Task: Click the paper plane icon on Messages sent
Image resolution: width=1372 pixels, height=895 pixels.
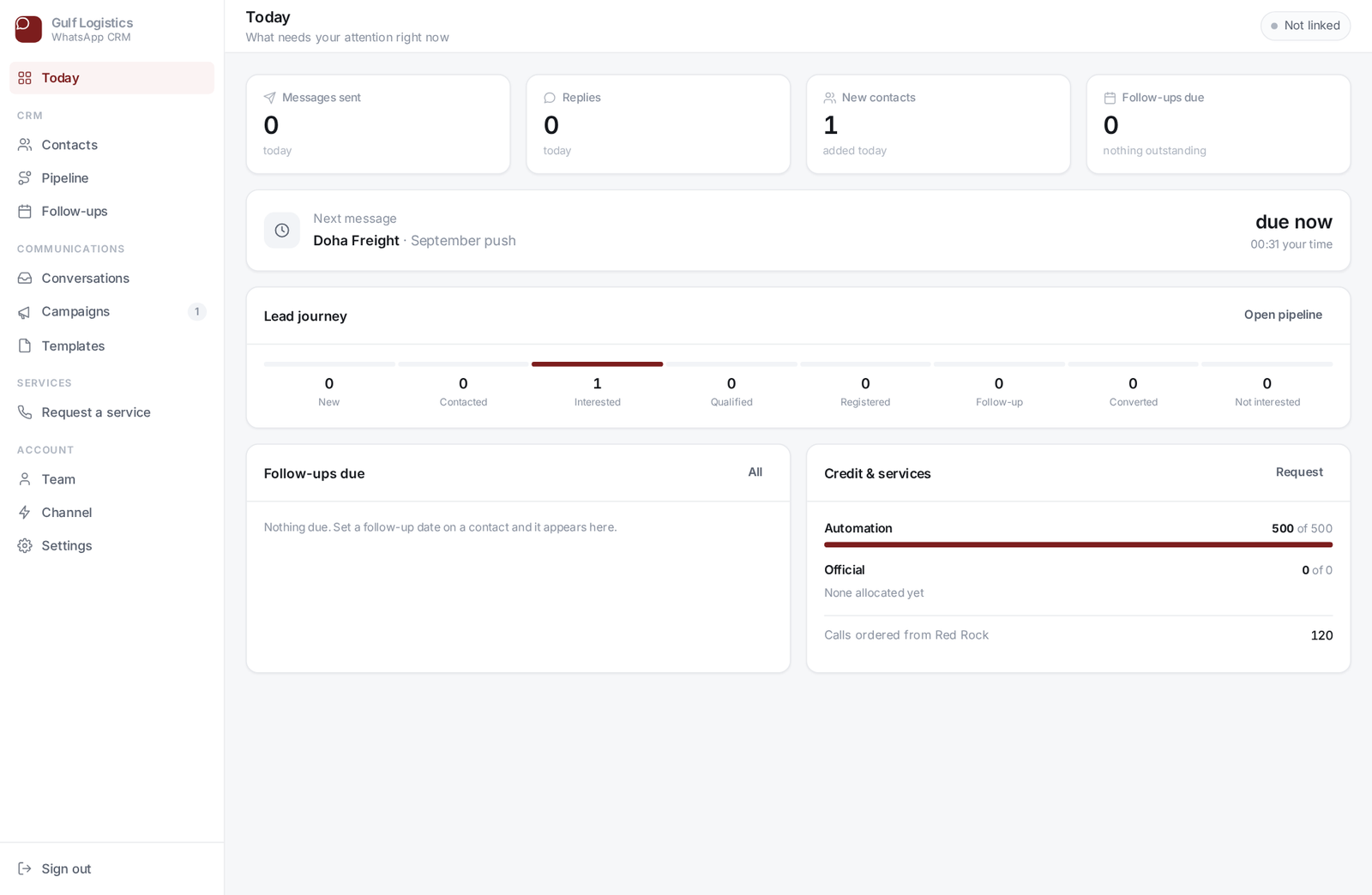Action: click(270, 98)
